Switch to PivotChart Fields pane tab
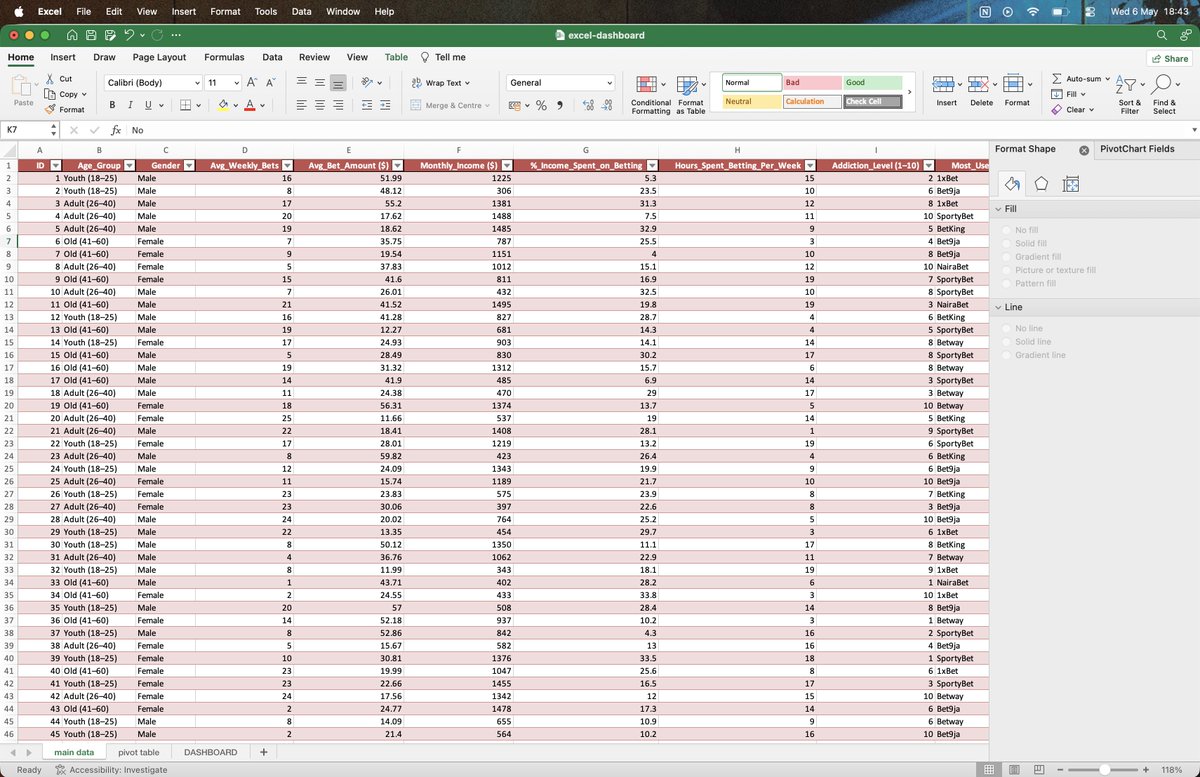Viewport: 1200px width, 777px height. [1137, 149]
